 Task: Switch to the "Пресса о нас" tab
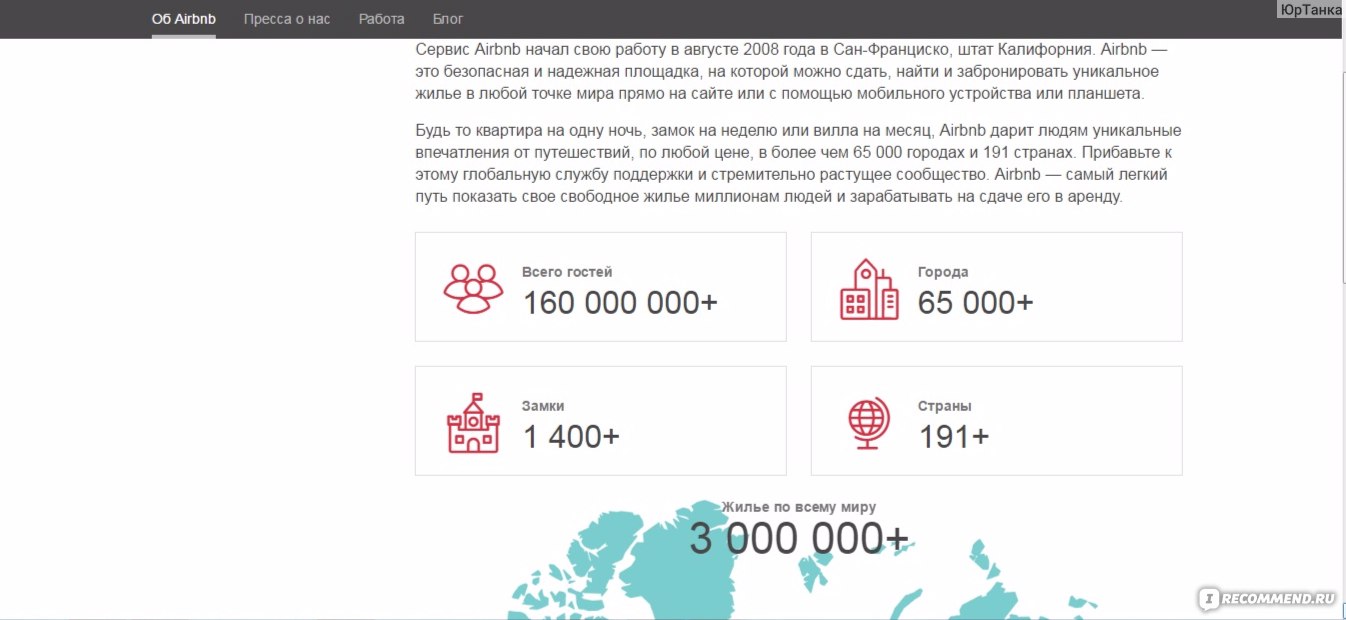(287, 19)
